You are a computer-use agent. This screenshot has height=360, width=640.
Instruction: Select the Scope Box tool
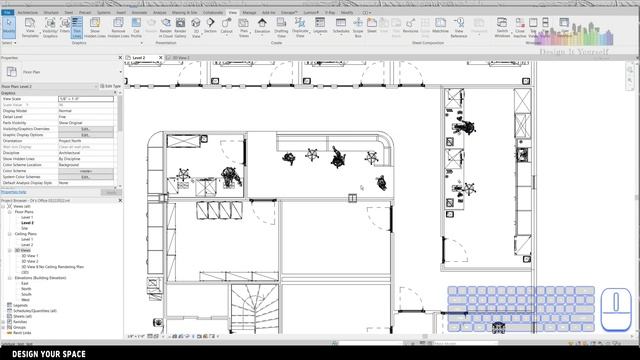358,27
